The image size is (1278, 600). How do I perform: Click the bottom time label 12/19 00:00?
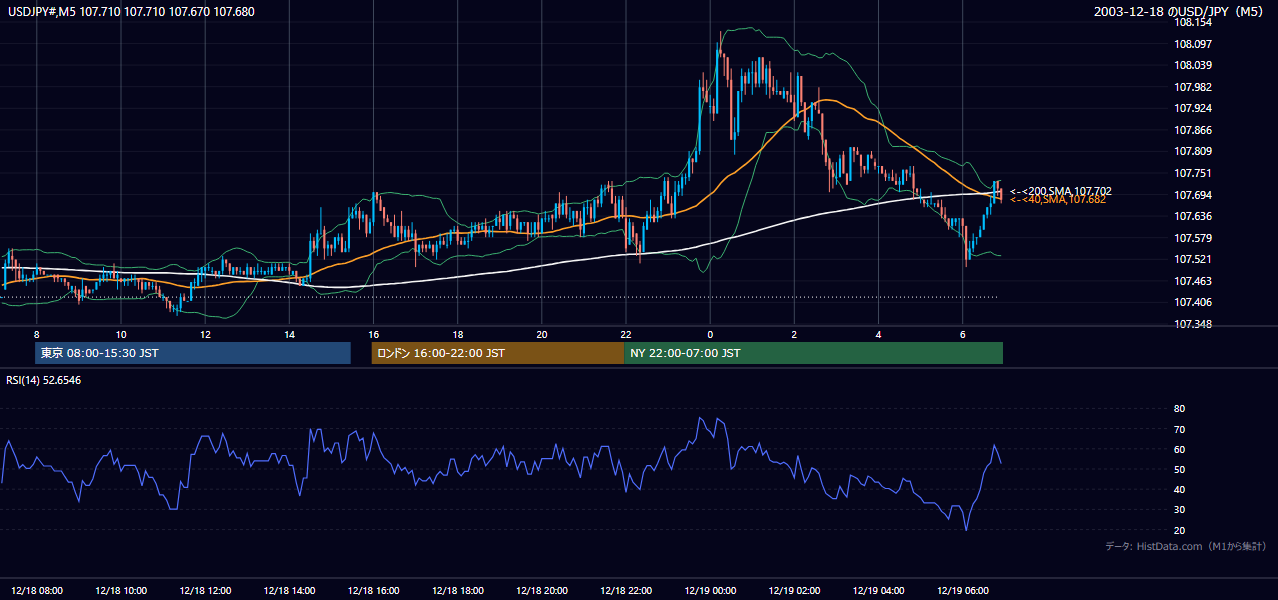[710, 590]
